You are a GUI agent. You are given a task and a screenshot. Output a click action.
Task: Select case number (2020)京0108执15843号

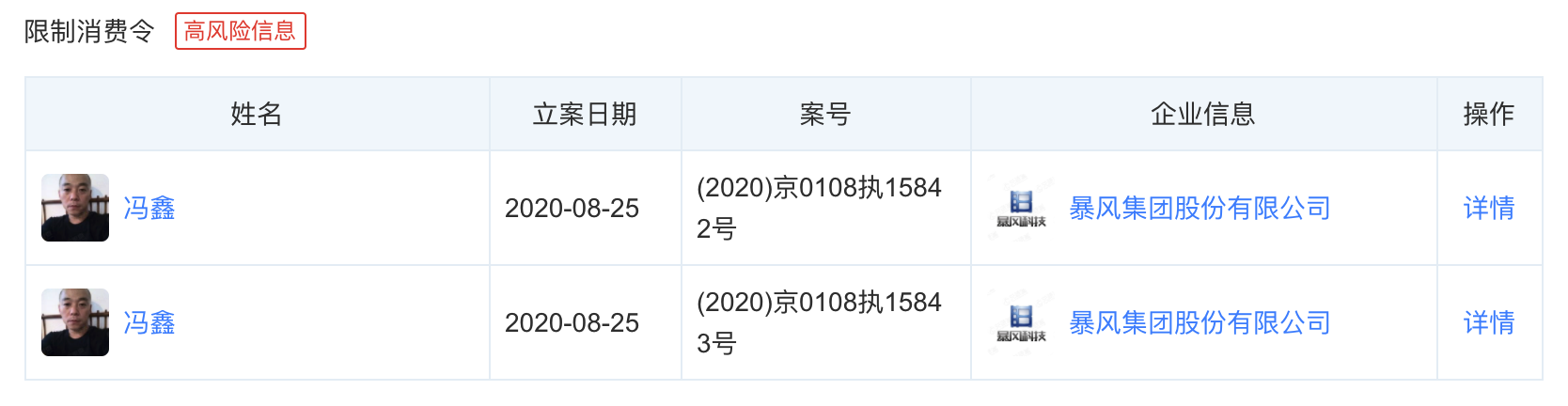pyautogui.click(x=818, y=322)
